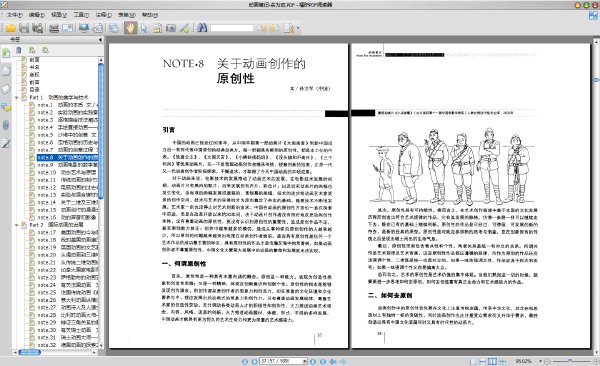
Task: Toggle single page layout mode
Action: point(473,361)
